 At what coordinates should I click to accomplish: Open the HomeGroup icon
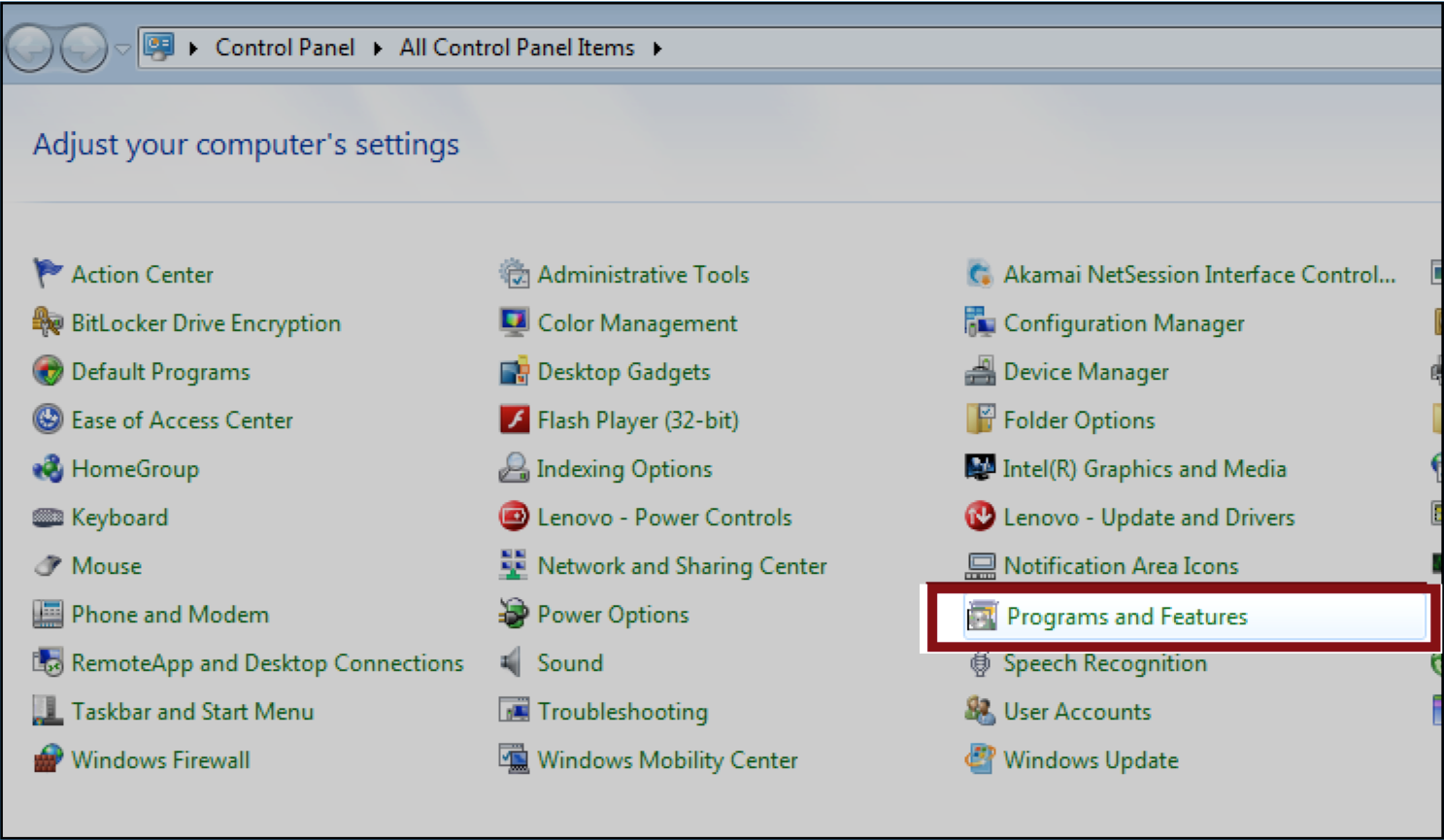(x=48, y=468)
